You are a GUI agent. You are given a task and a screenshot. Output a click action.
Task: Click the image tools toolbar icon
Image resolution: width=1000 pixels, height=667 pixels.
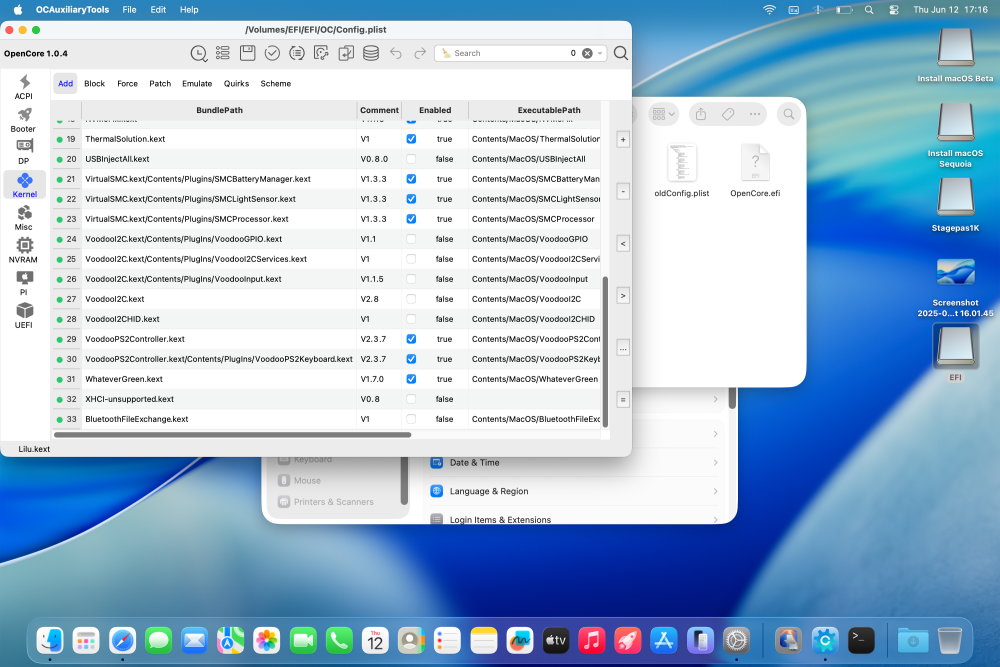[321, 53]
